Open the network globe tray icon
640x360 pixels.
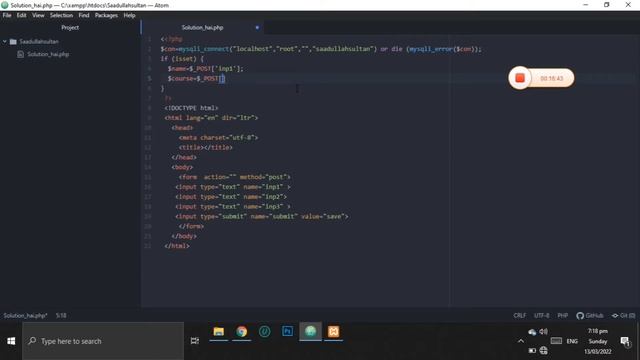coord(543,350)
